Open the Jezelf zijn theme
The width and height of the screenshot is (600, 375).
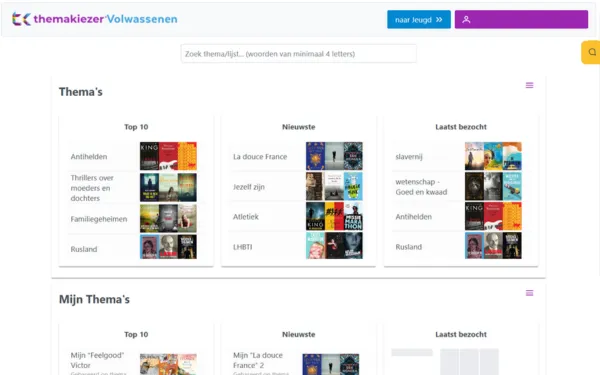click(x=249, y=187)
